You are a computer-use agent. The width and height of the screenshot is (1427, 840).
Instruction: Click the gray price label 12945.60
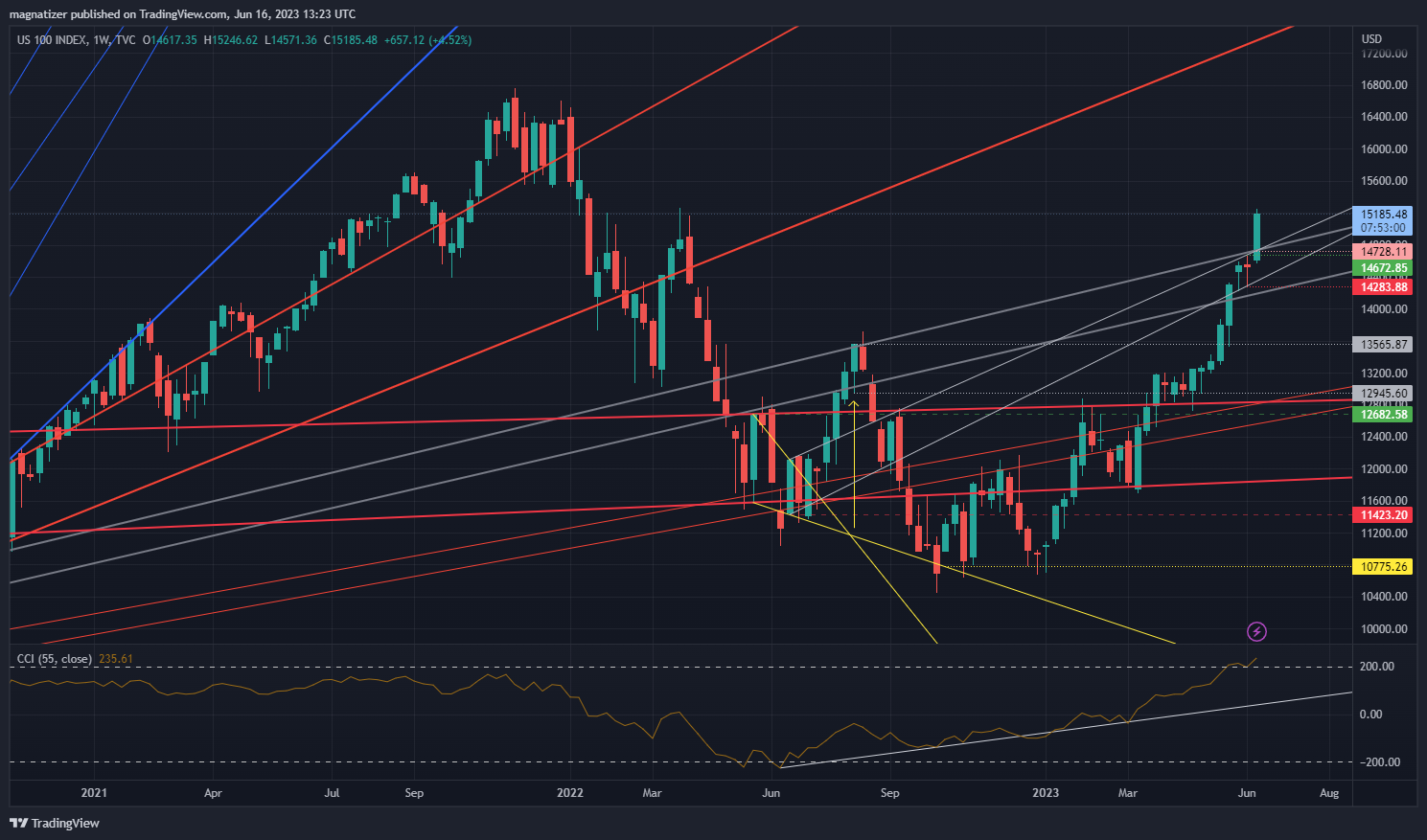[x=1384, y=394]
